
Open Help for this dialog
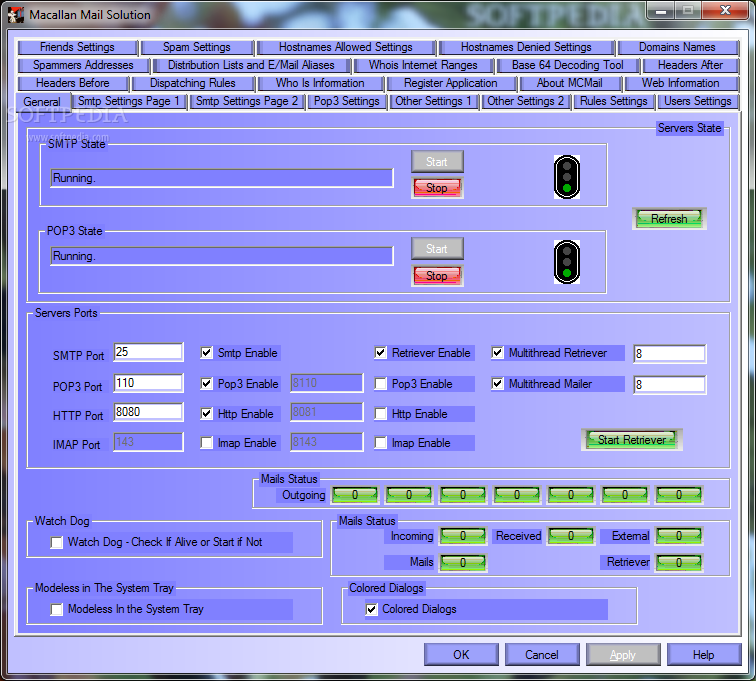click(704, 654)
